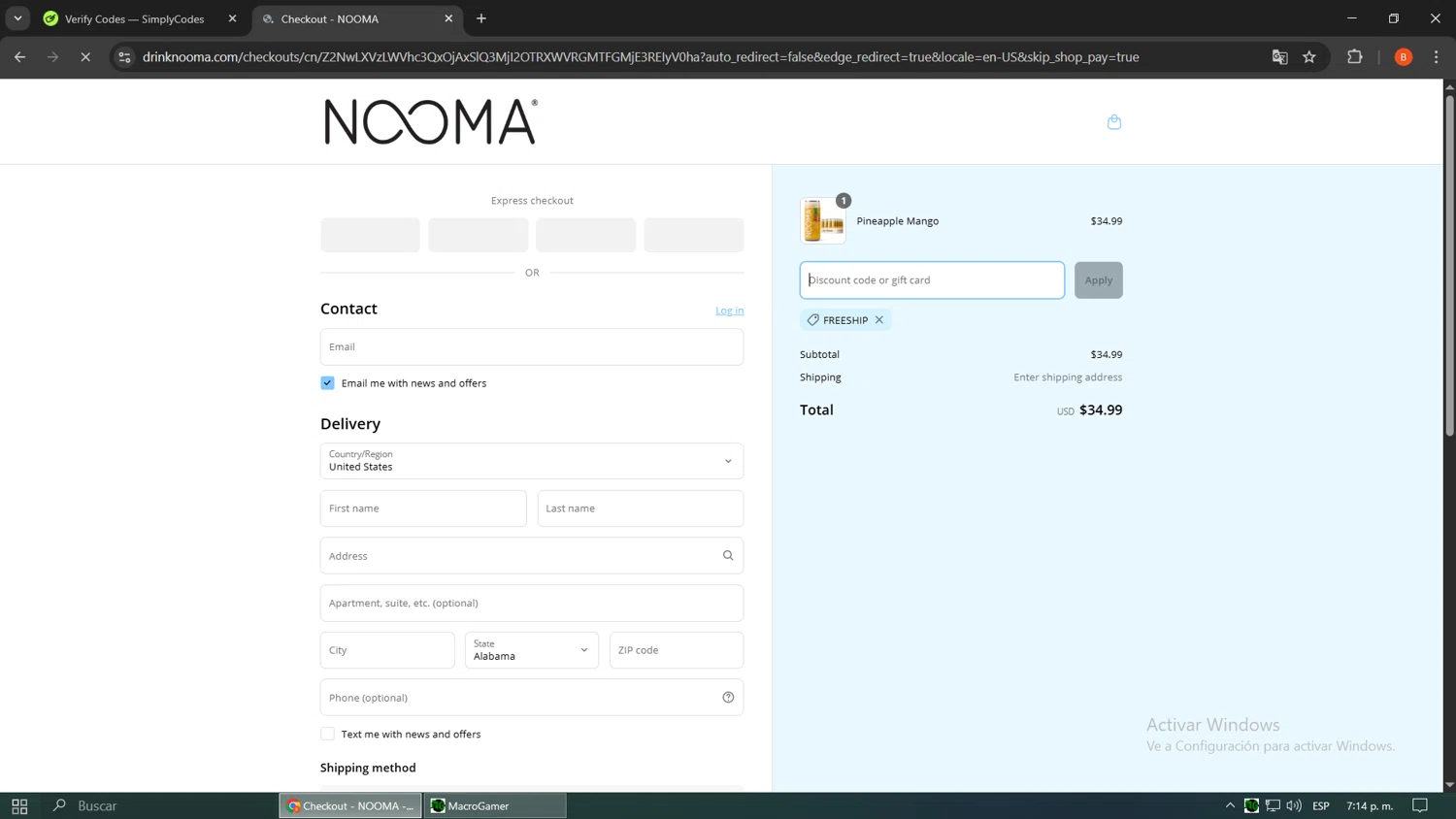Click the Total $34.99 amount

[x=1101, y=410]
